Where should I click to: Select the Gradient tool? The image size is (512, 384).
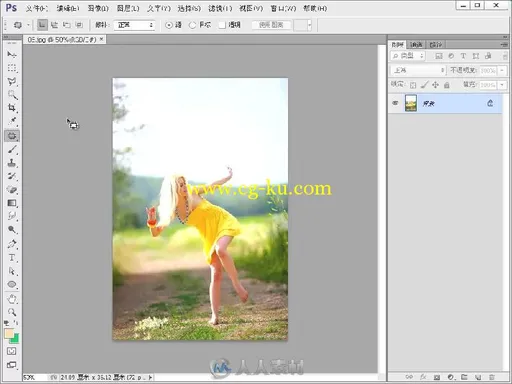(x=12, y=203)
